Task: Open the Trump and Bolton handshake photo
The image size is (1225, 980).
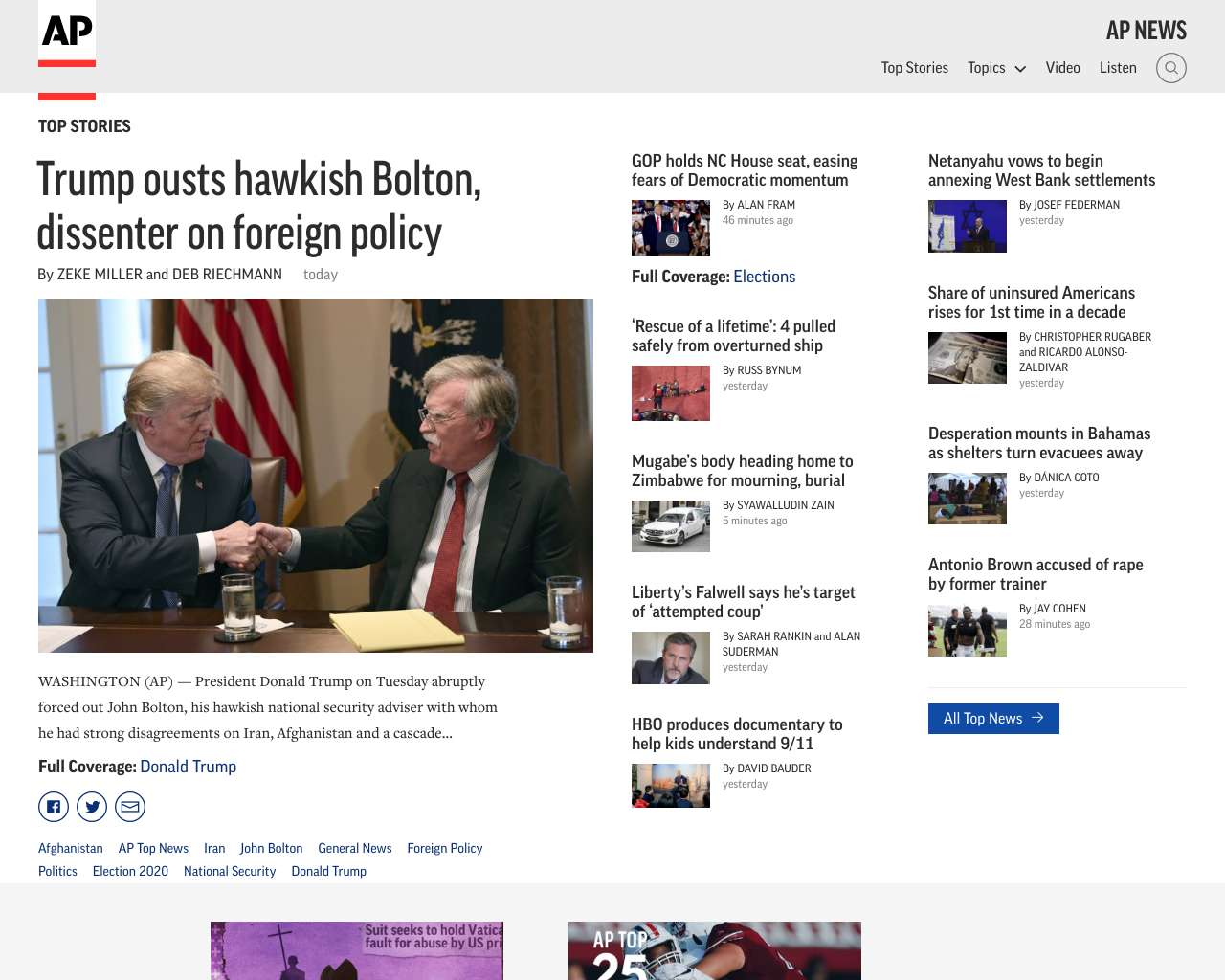Action: pos(316,476)
